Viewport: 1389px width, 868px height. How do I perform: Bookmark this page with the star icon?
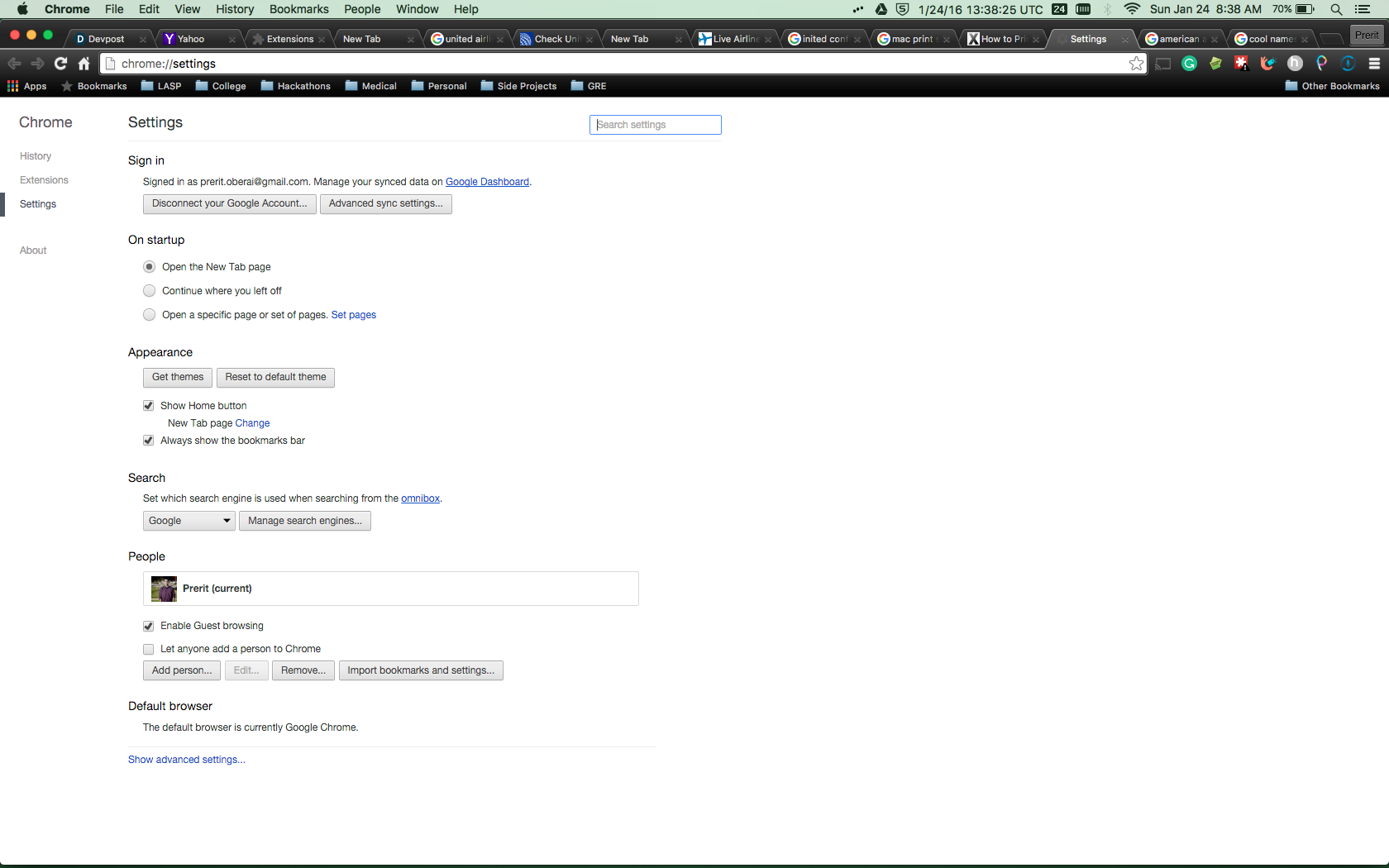[1137, 64]
